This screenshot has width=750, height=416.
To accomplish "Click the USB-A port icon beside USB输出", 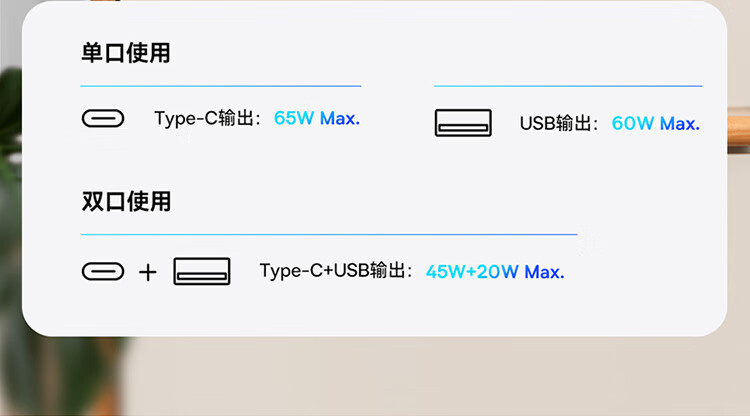I will [463, 123].
